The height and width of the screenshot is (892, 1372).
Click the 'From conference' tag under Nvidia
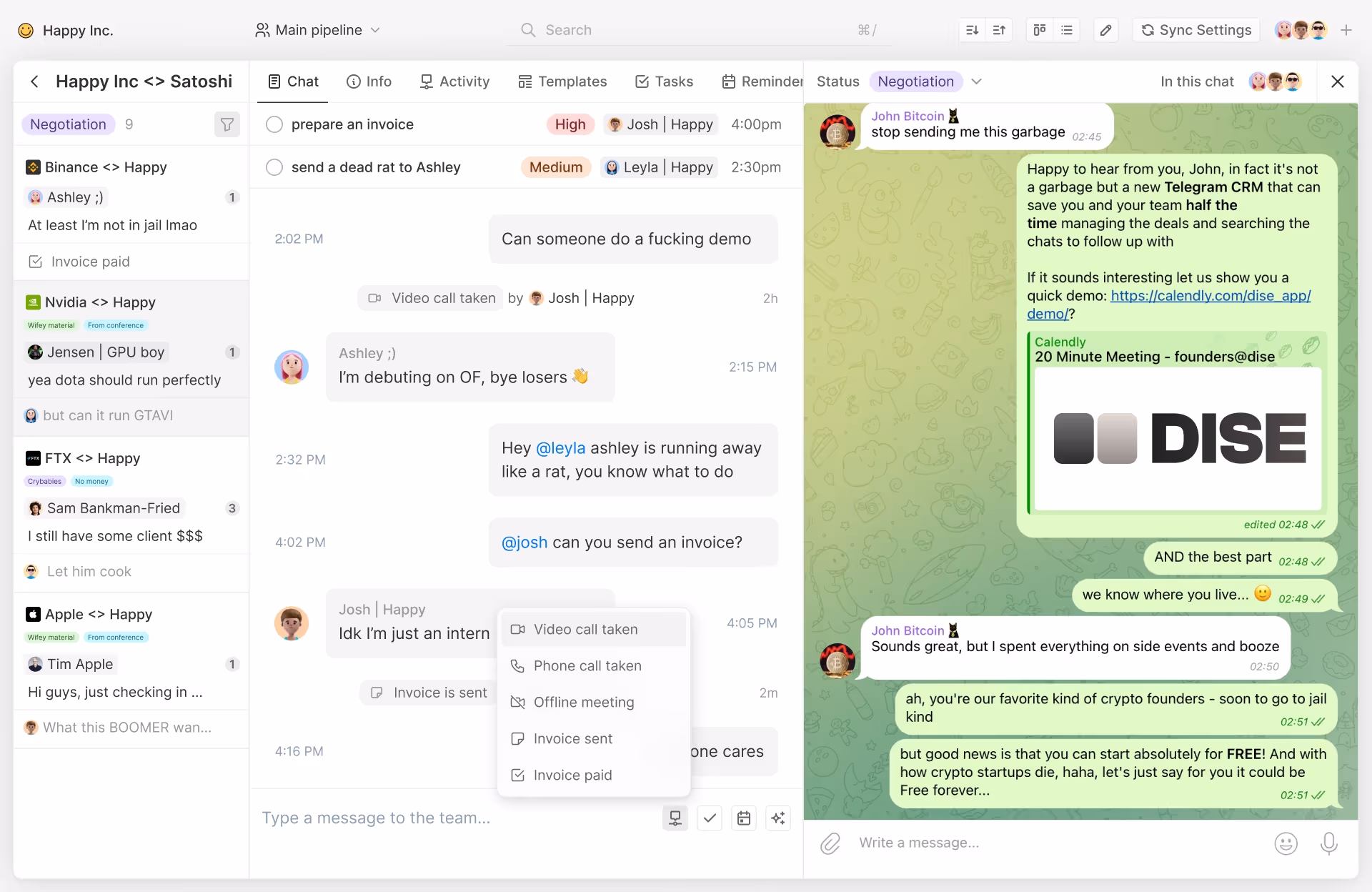(116, 325)
